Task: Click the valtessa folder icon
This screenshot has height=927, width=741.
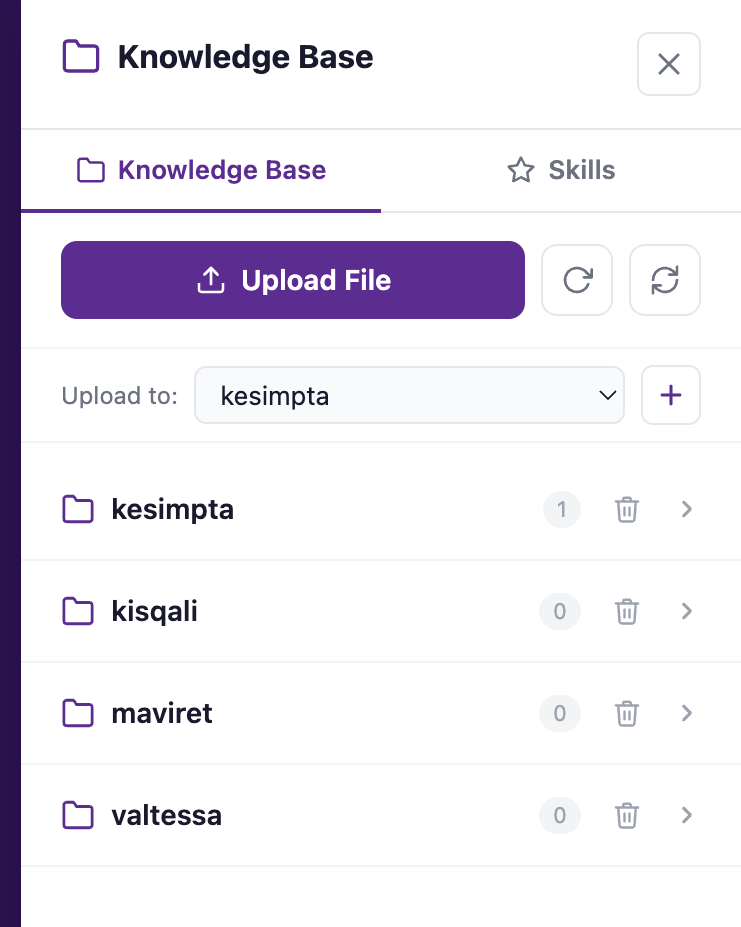Action: pyautogui.click(x=78, y=815)
